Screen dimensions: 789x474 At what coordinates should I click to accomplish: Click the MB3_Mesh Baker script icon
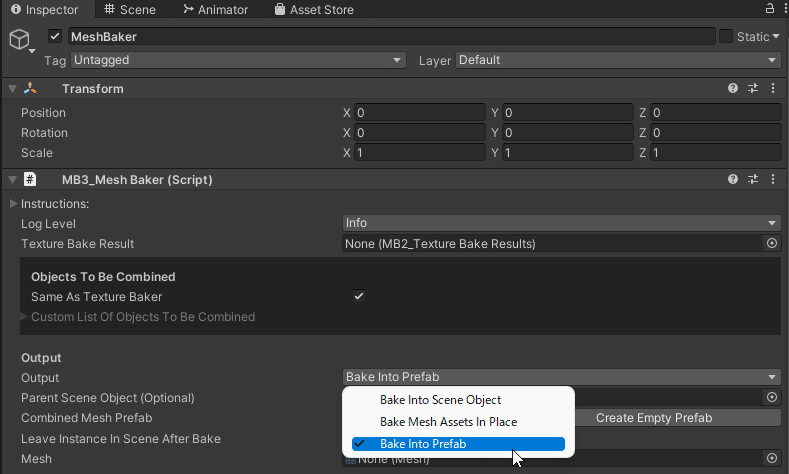click(30, 179)
